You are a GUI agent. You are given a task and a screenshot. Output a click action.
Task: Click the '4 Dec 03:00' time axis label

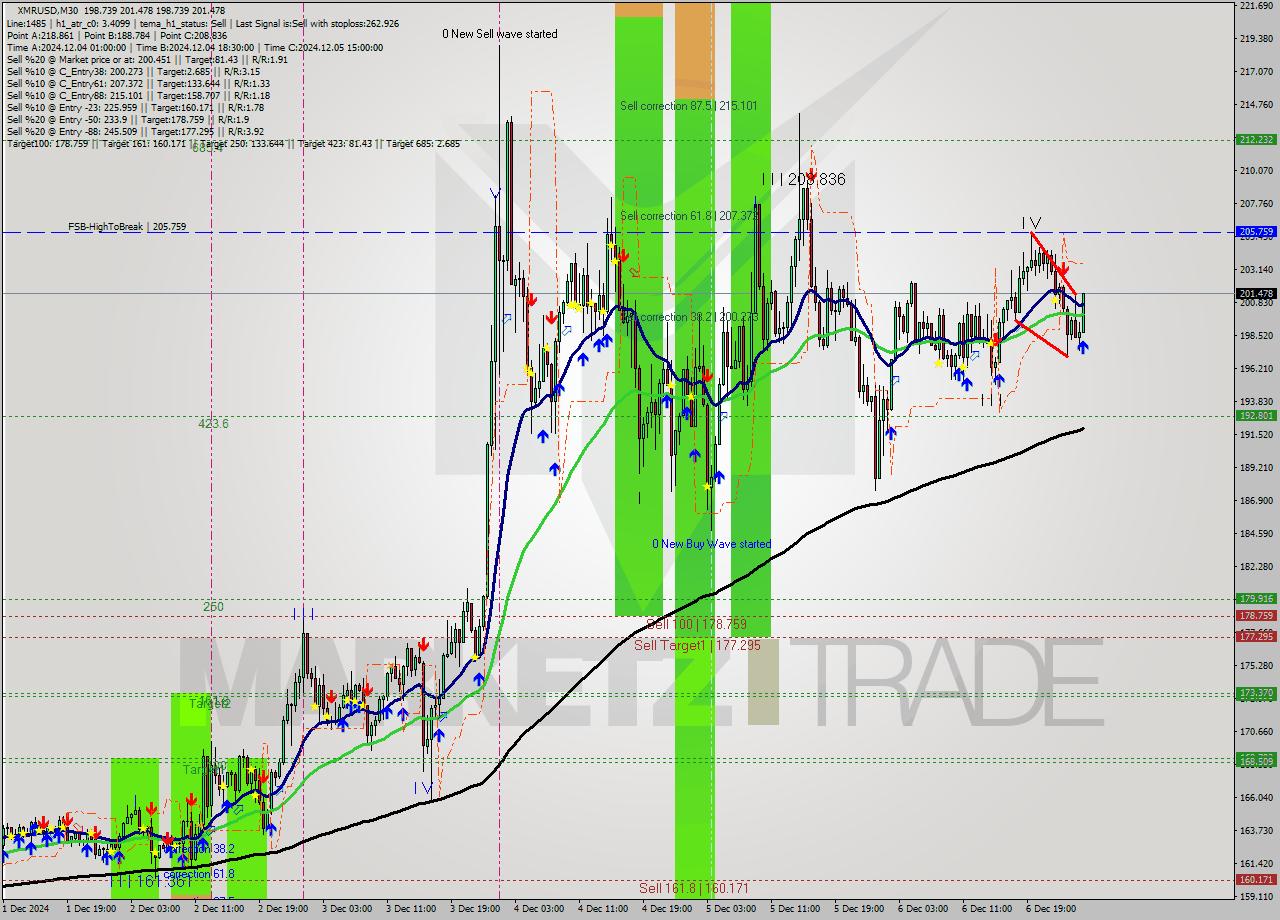(x=539, y=909)
